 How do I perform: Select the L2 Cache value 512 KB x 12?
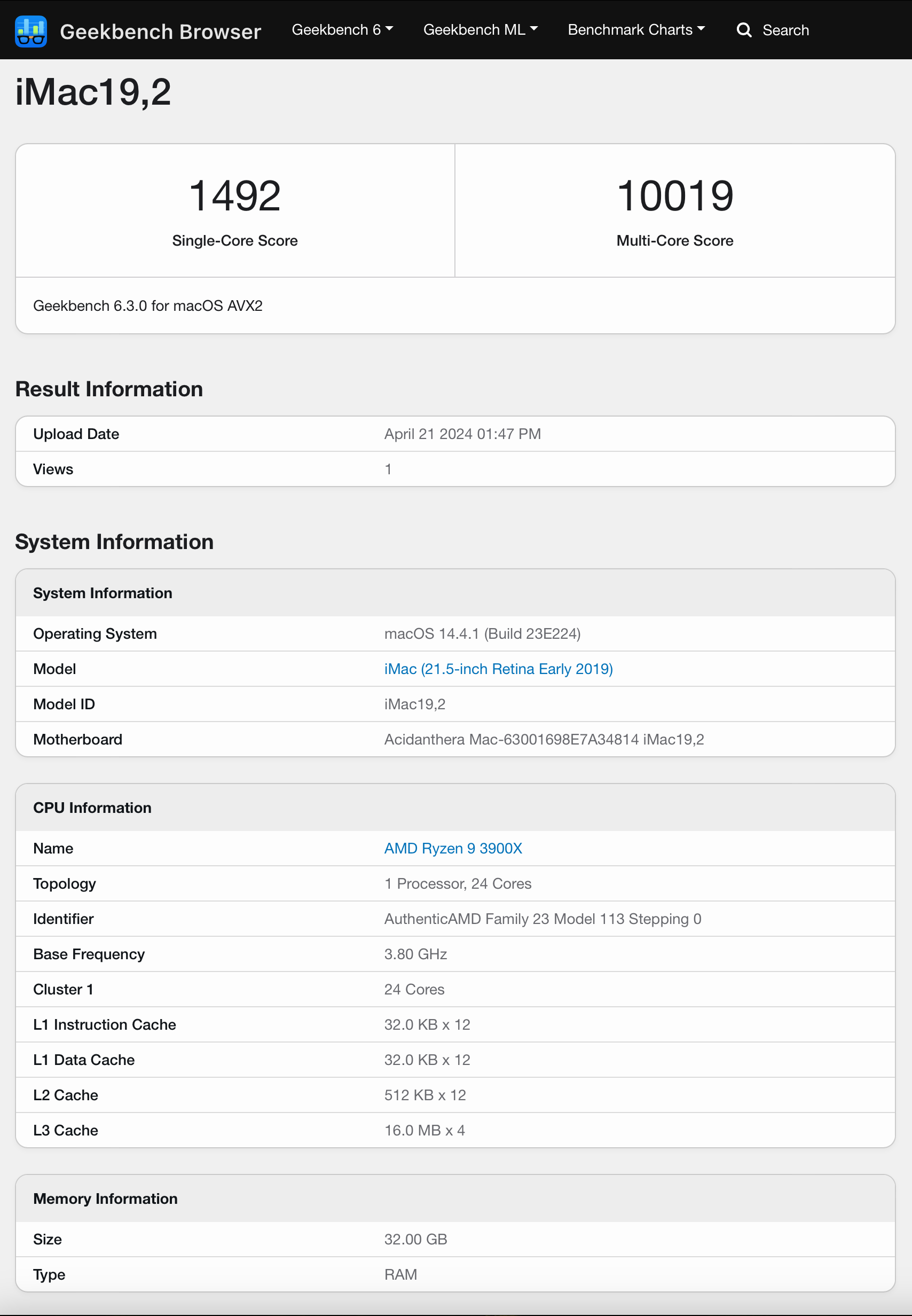click(x=425, y=1095)
